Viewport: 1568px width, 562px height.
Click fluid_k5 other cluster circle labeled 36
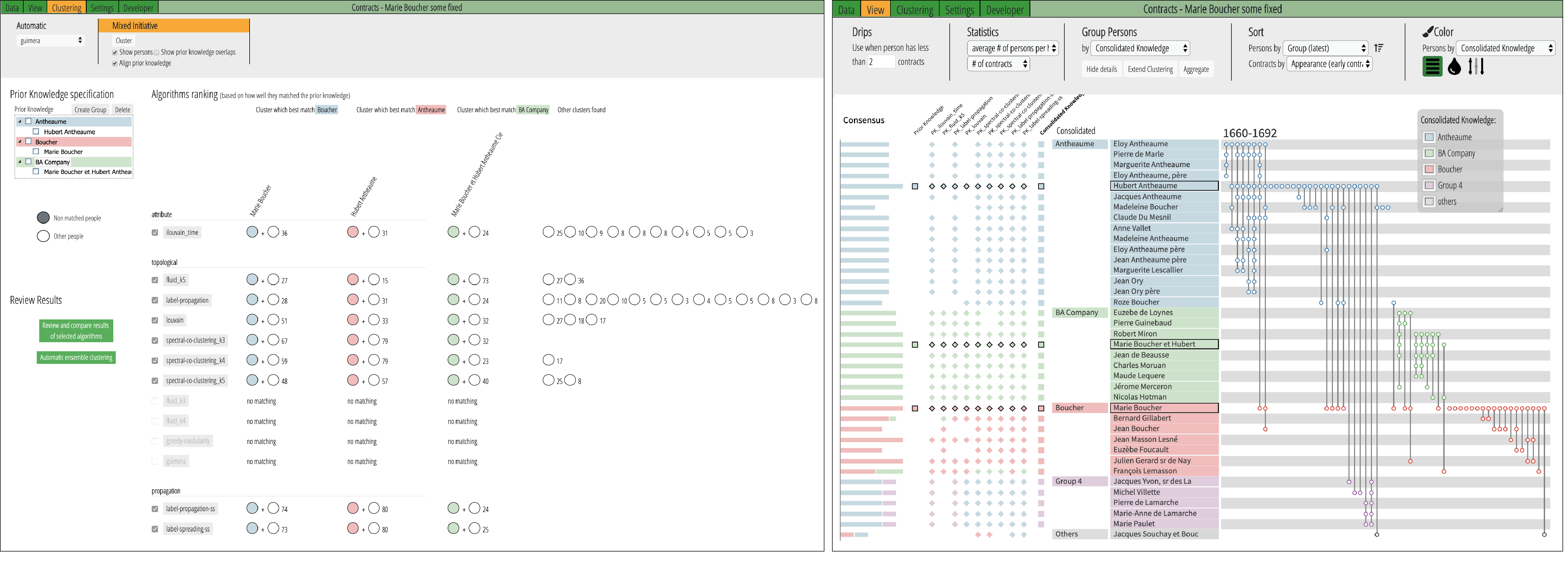(570, 279)
